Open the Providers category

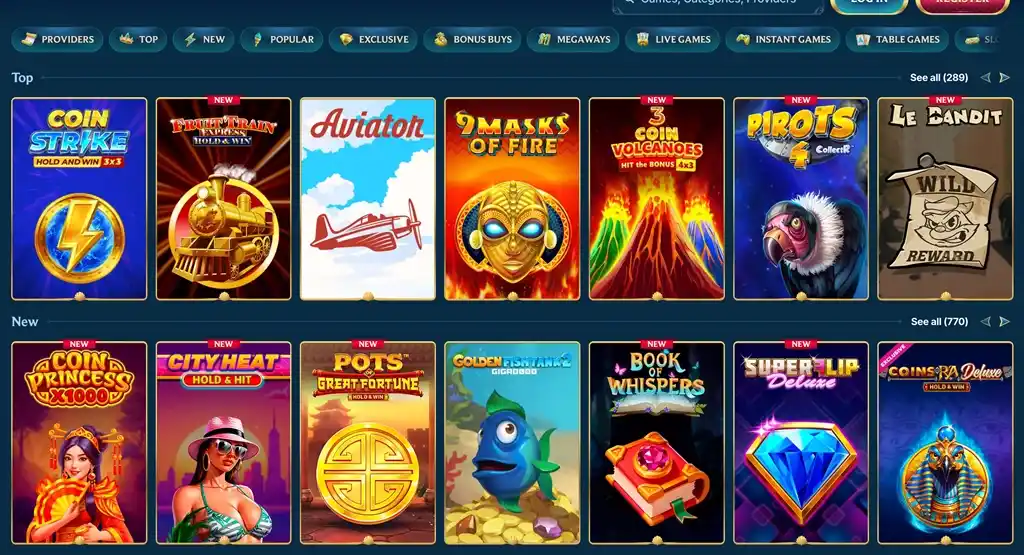click(57, 39)
